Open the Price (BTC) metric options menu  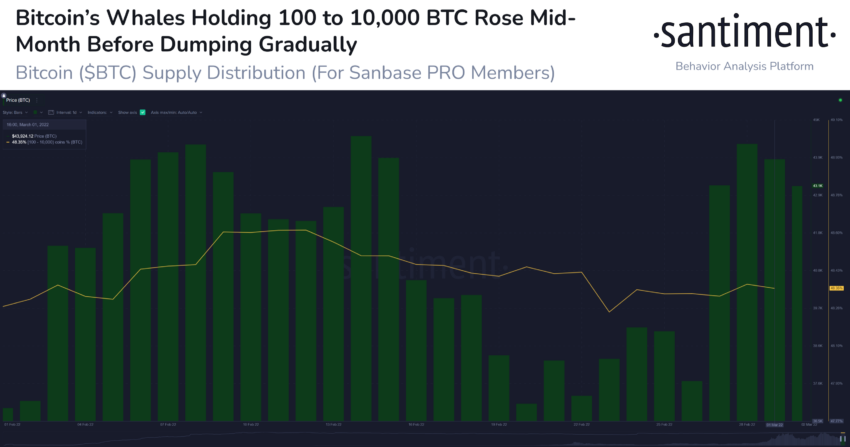[x=36, y=100]
